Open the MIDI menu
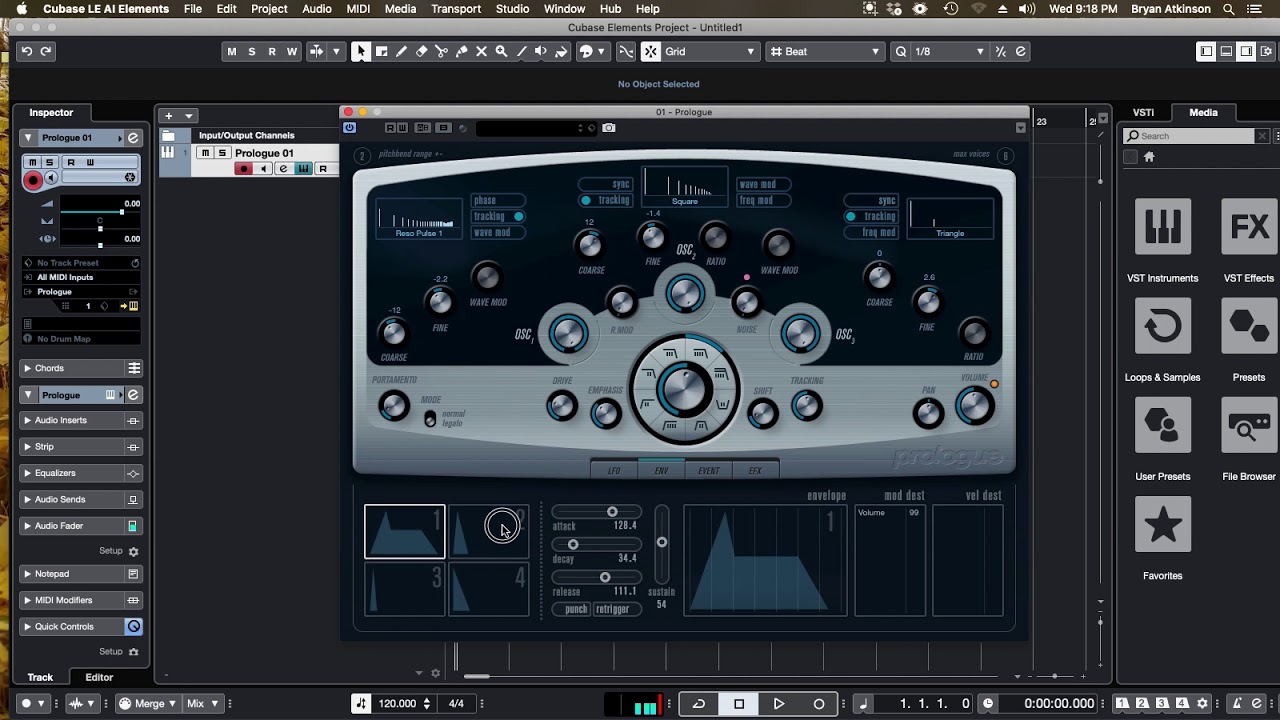Screen dimensions: 1280x720 click(358, 9)
